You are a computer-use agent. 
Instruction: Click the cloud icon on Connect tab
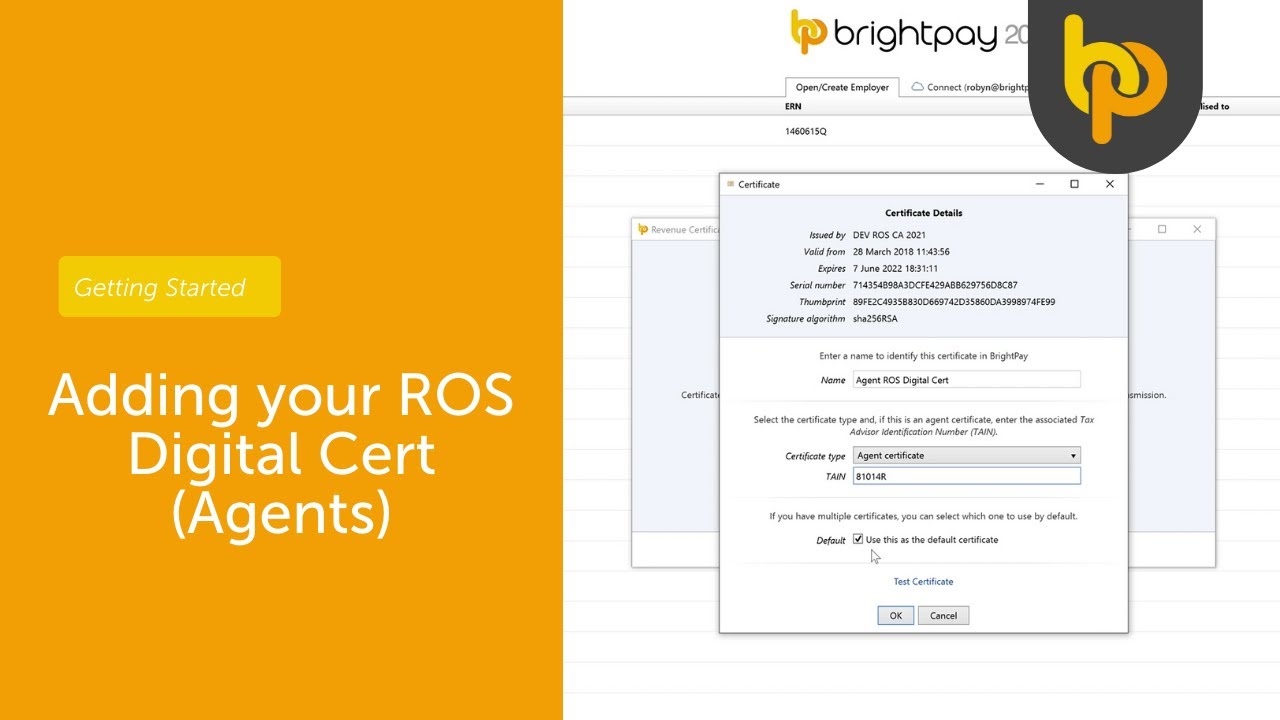click(917, 87)
